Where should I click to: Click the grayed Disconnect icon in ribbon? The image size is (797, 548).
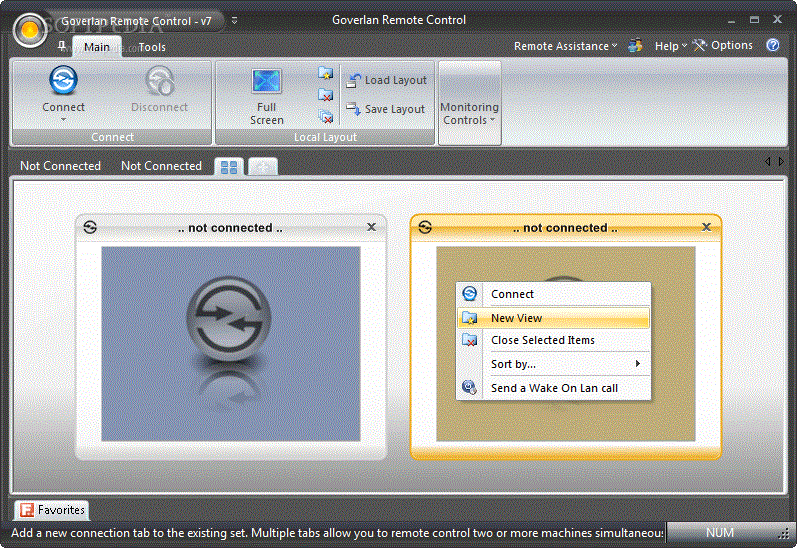(x=160, y=81)
